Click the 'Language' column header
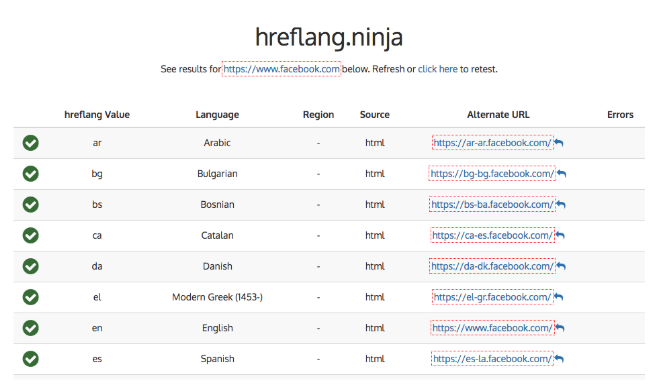This screenshot has width=653, height=386. [x=217, y=115]
